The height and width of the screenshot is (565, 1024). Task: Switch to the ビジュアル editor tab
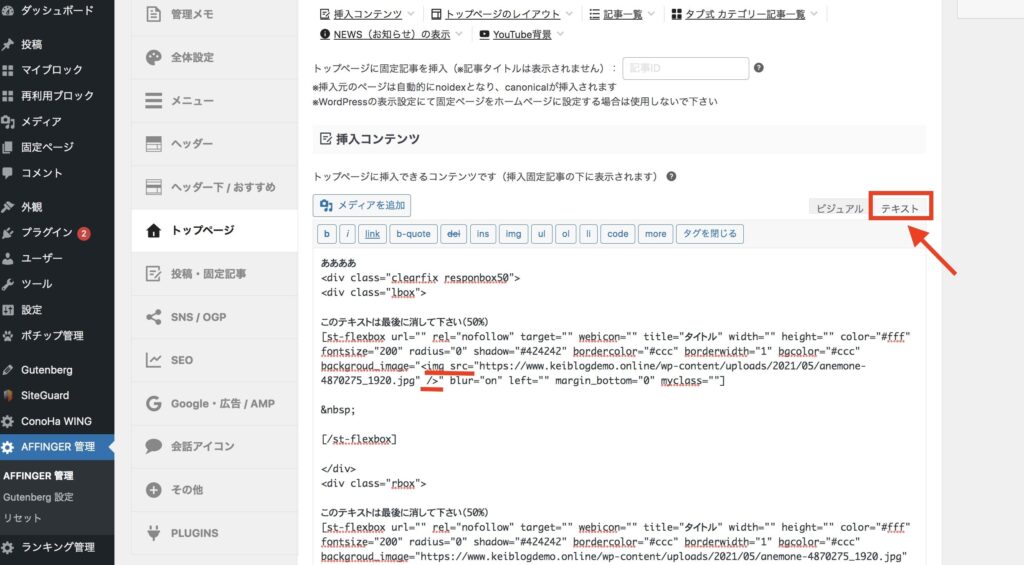(x=839, y=208)
